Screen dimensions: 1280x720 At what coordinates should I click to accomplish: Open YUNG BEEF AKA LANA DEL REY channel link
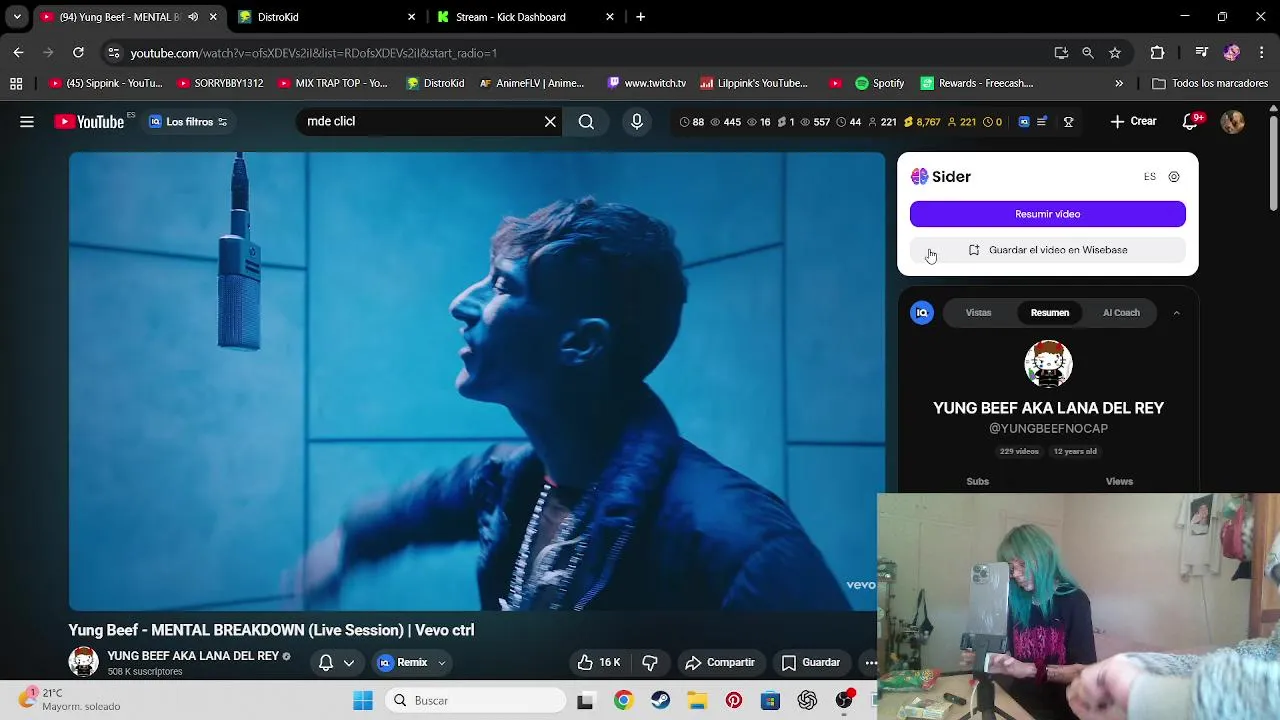193,656
